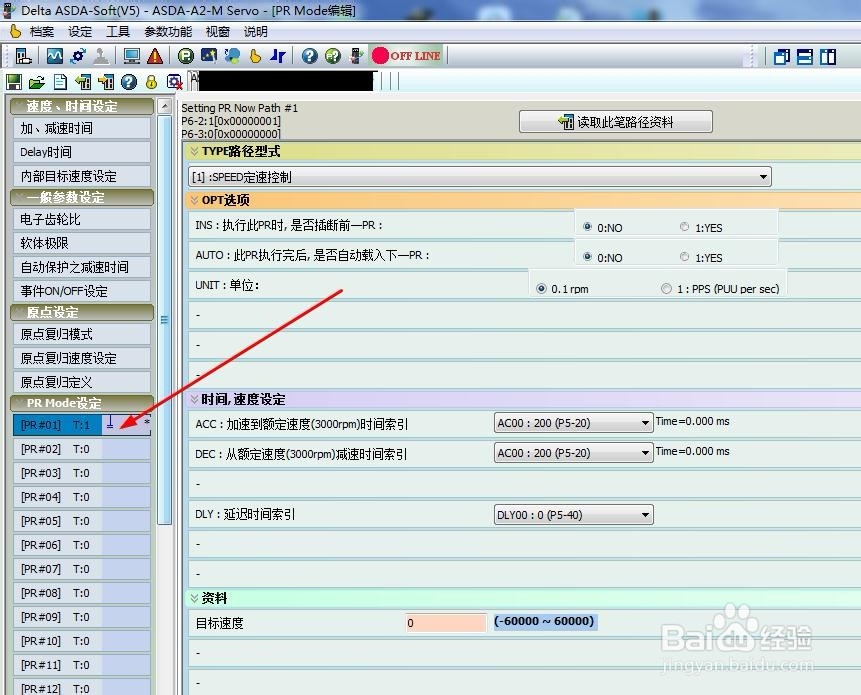Select [PR#05] T:0 in PR list
This screenshot has height=695, width=861.
coord(82,521)
